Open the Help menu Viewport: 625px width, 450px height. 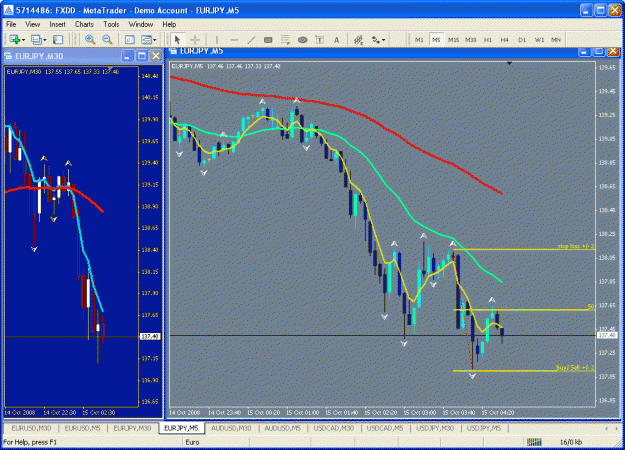pyautogui.click(x=169, y=24)
